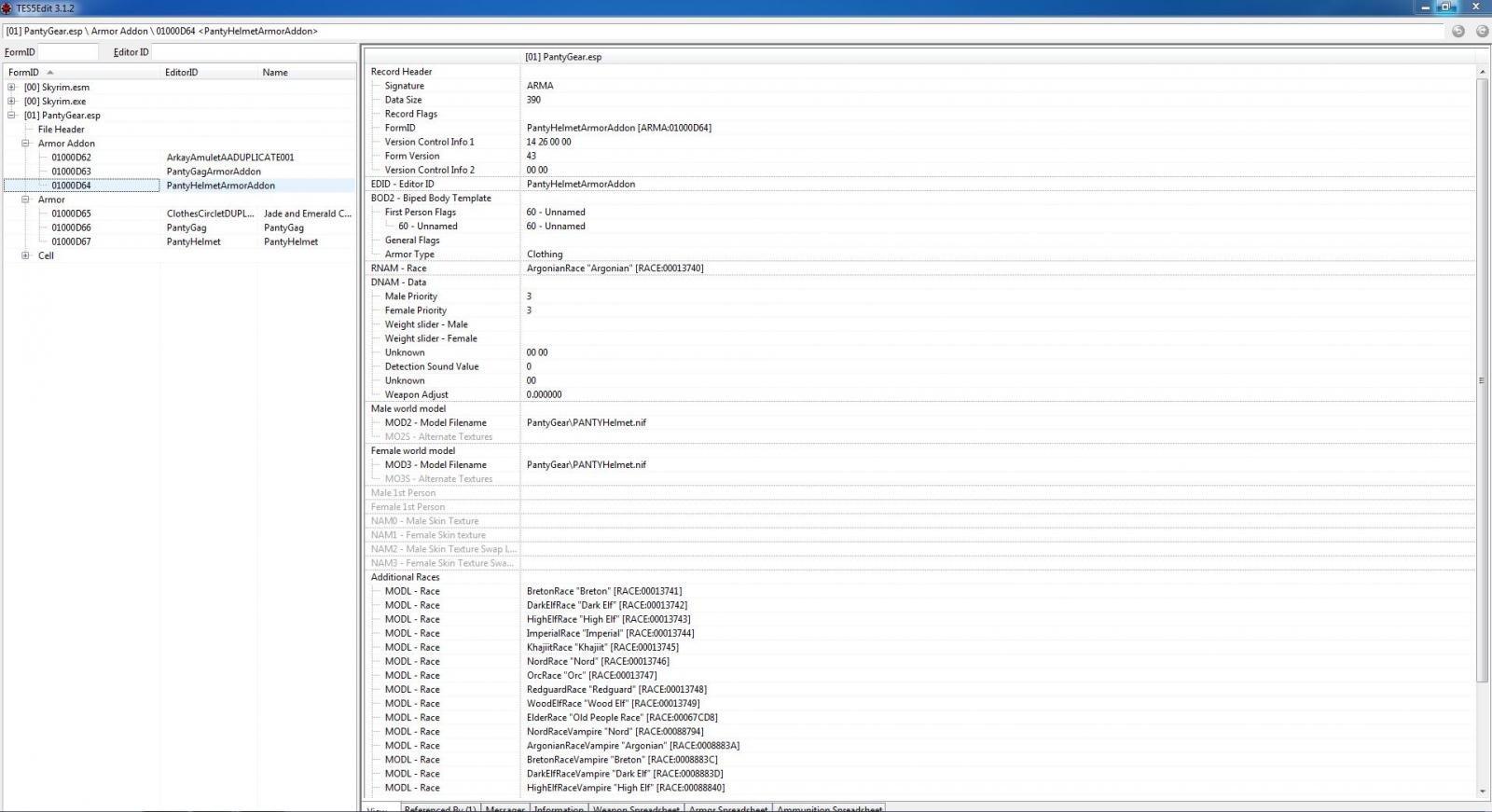Click the navigate back arrow icon

[1458, 31]
